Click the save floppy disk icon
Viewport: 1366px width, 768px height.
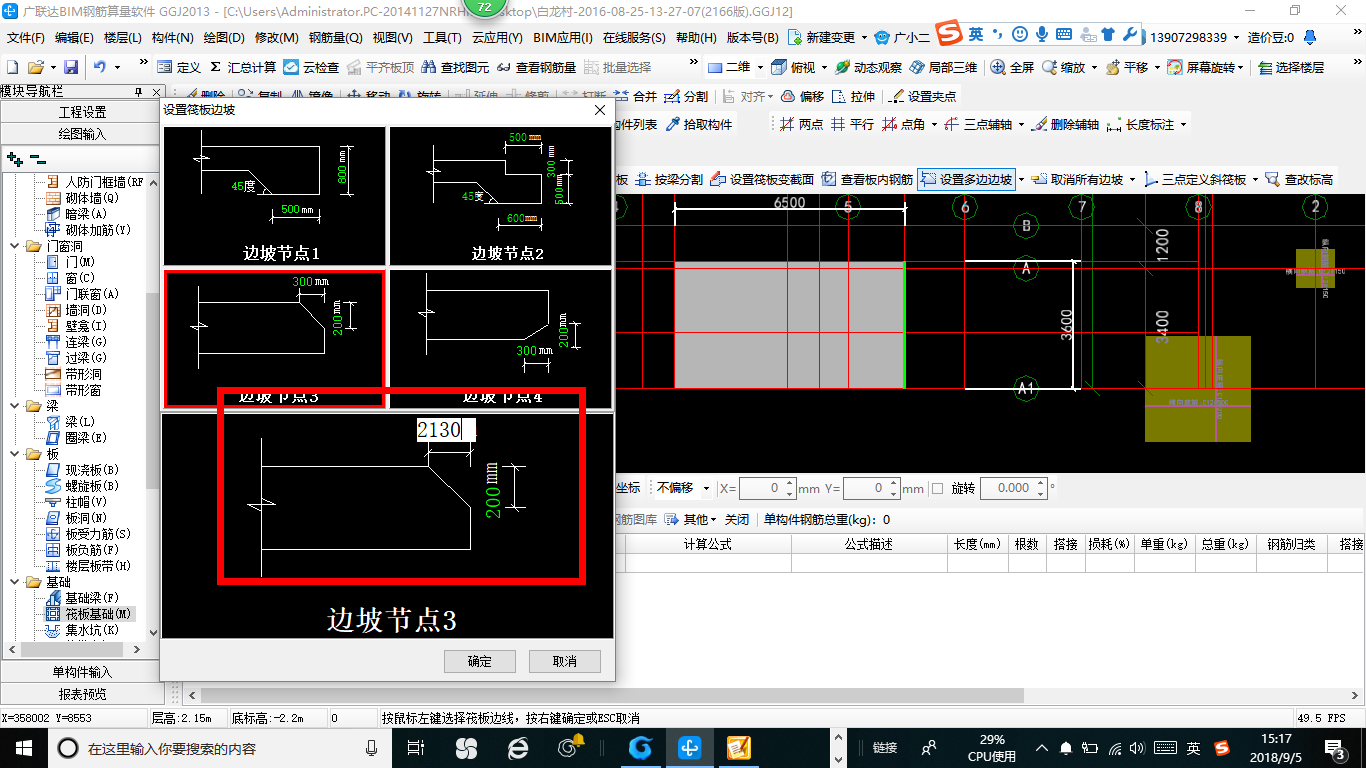pos(71,67)
